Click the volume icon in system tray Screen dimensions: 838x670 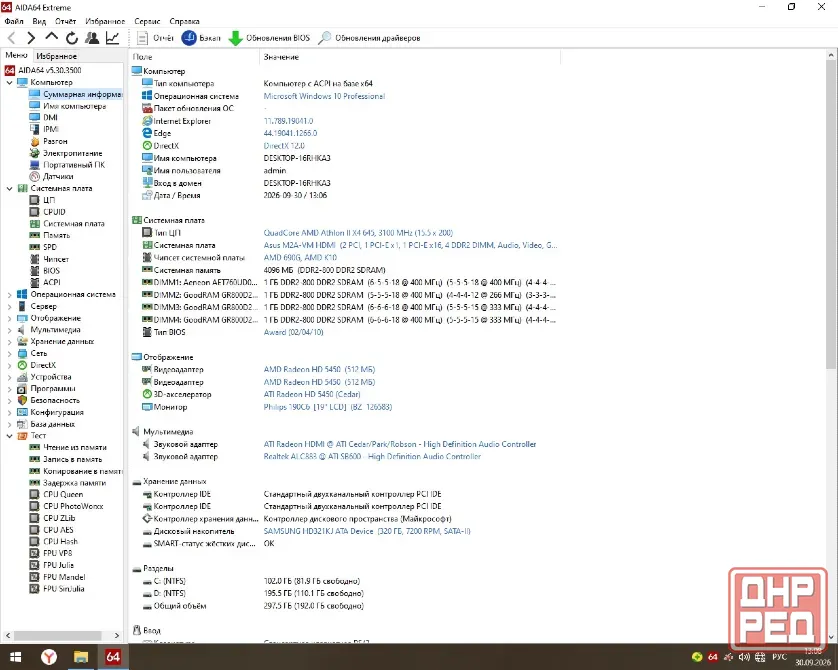744,657
